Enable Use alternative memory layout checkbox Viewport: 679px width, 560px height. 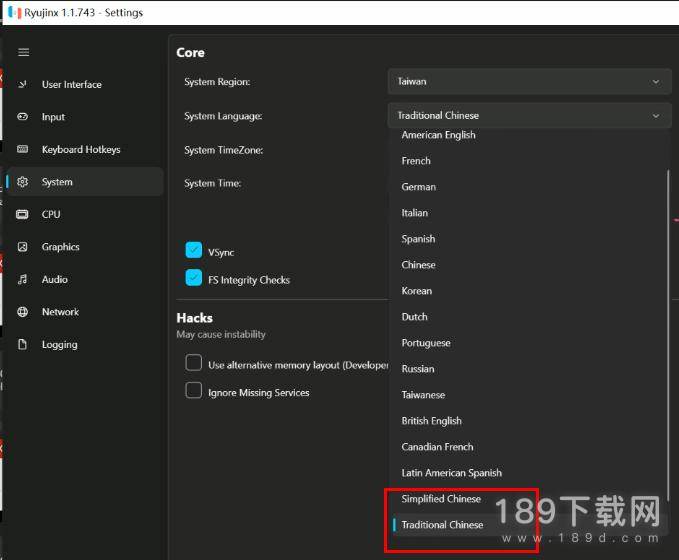click(194, 363)
